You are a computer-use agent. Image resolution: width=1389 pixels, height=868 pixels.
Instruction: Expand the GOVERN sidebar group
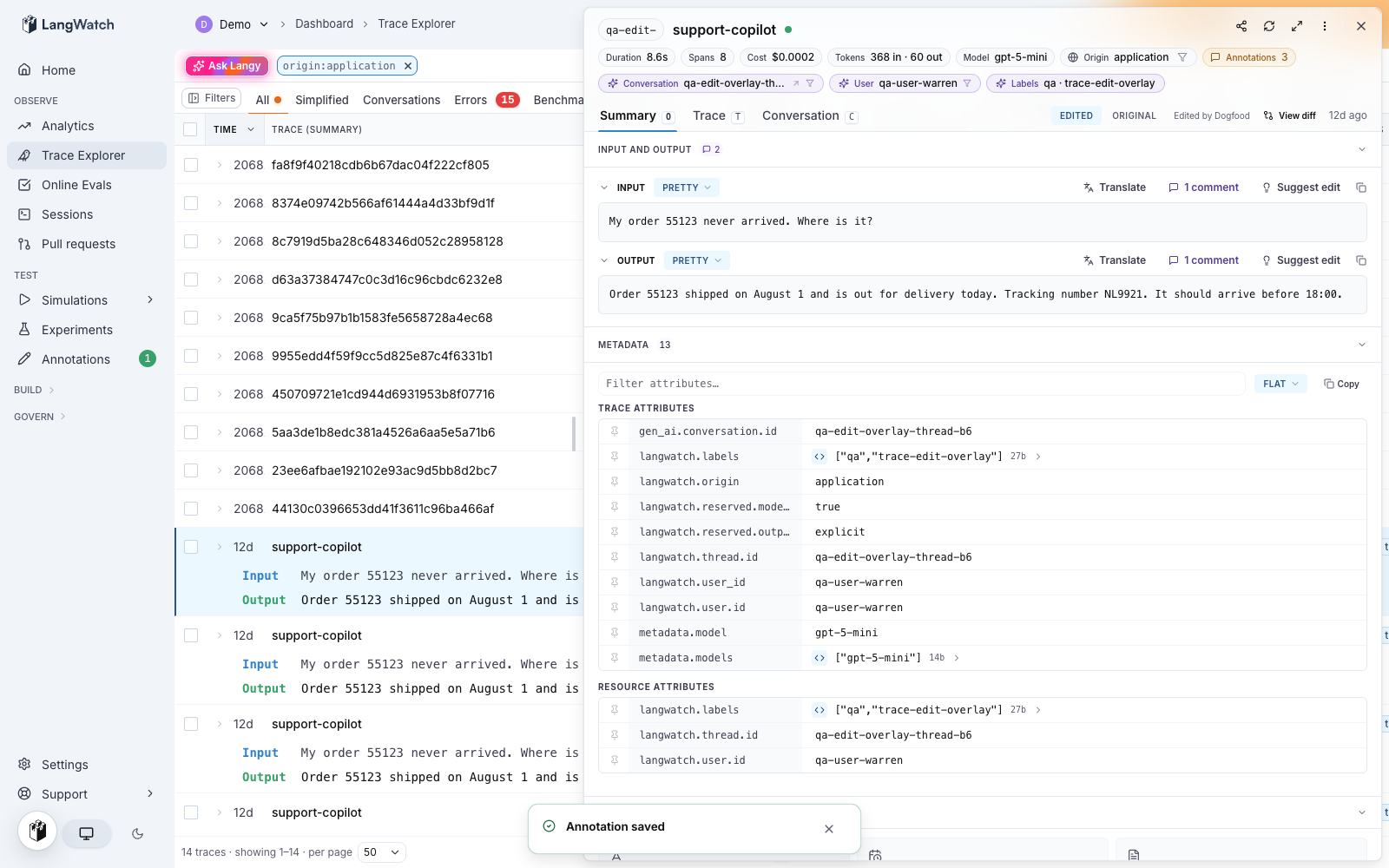coord(40,417)
